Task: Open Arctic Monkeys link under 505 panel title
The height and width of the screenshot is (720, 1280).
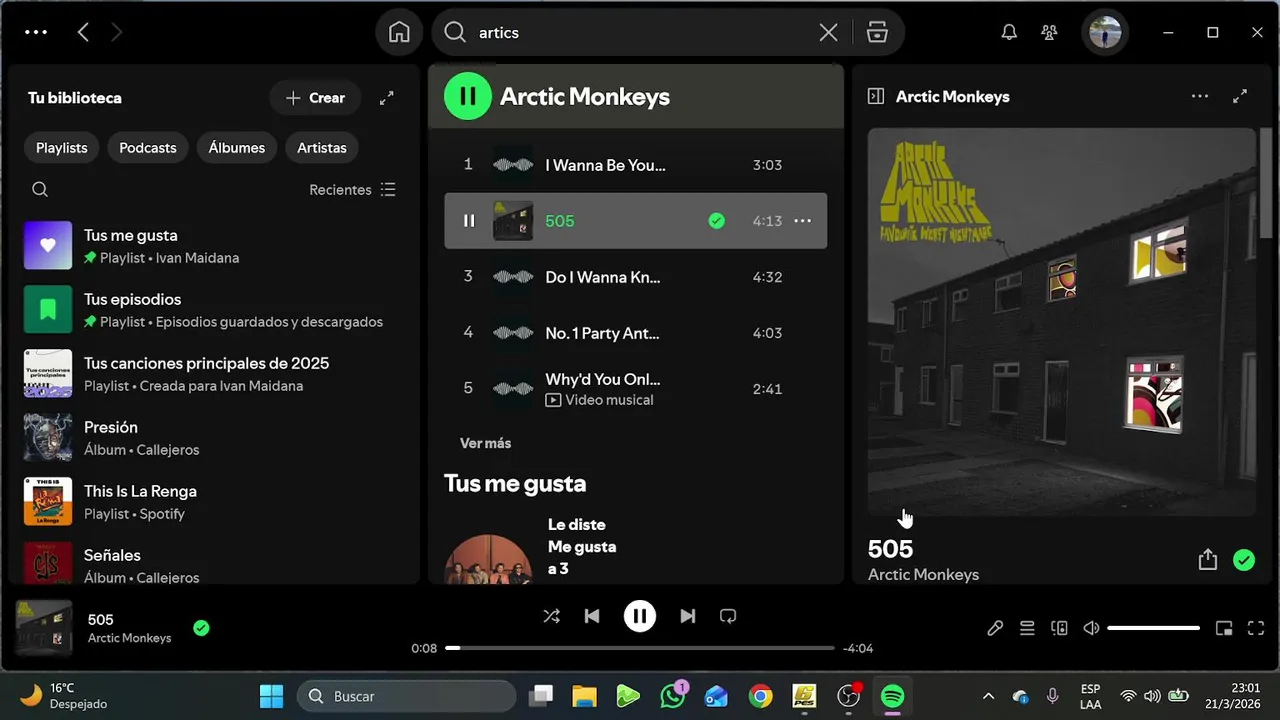Action: pyautogui.click(x=923, y=575)
